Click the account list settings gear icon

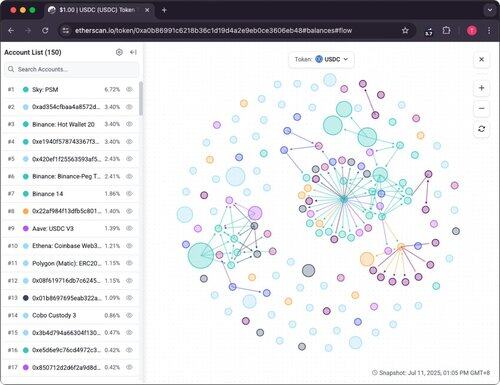click(119, 52)
